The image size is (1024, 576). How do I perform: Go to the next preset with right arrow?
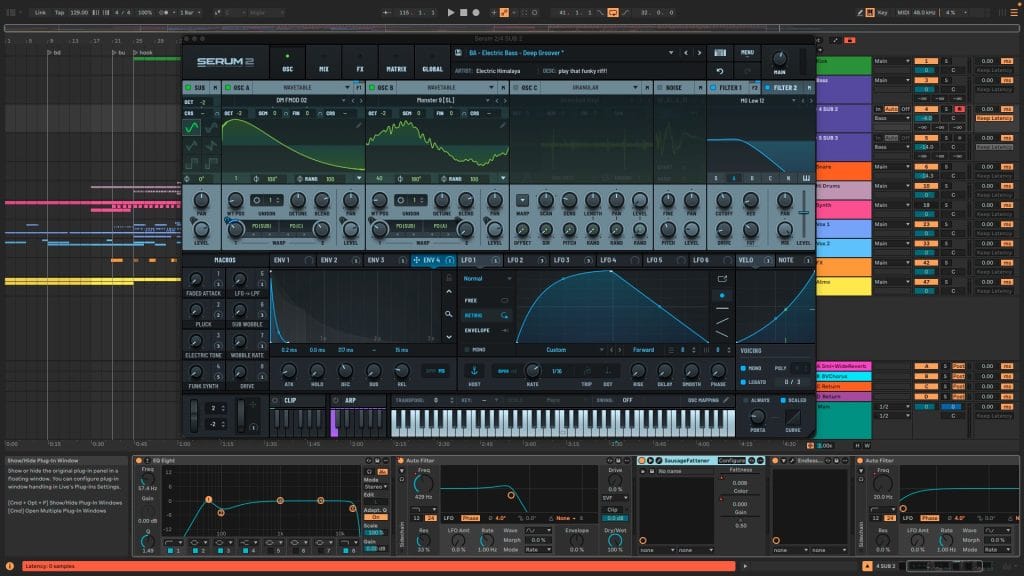point(698,53)
